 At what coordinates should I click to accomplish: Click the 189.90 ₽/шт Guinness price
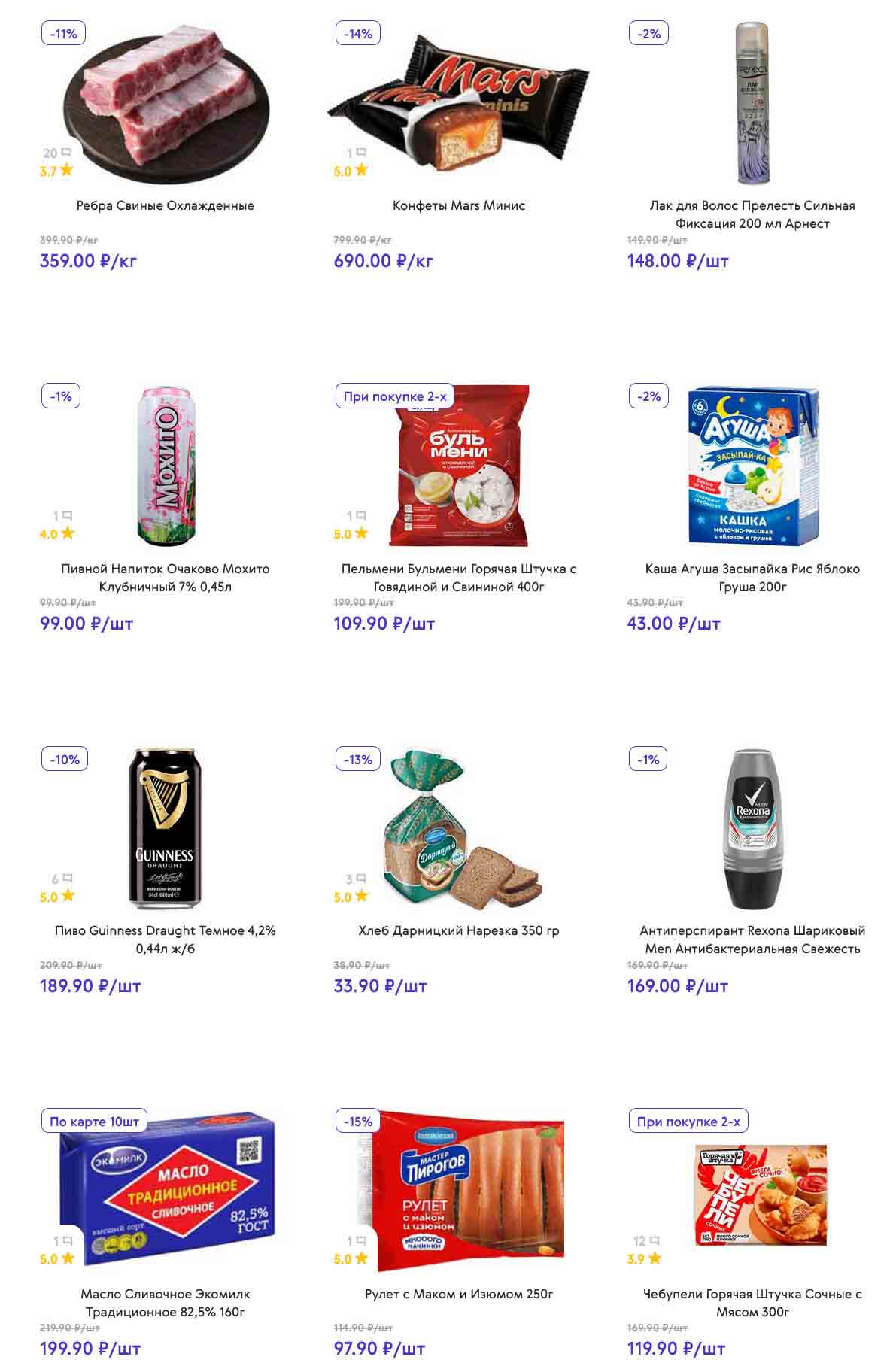coord(90,986)
